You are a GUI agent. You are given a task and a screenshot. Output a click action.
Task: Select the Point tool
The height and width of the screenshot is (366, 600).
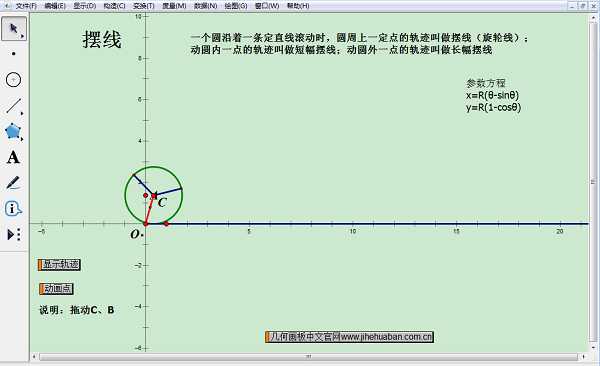click(14, 54)
